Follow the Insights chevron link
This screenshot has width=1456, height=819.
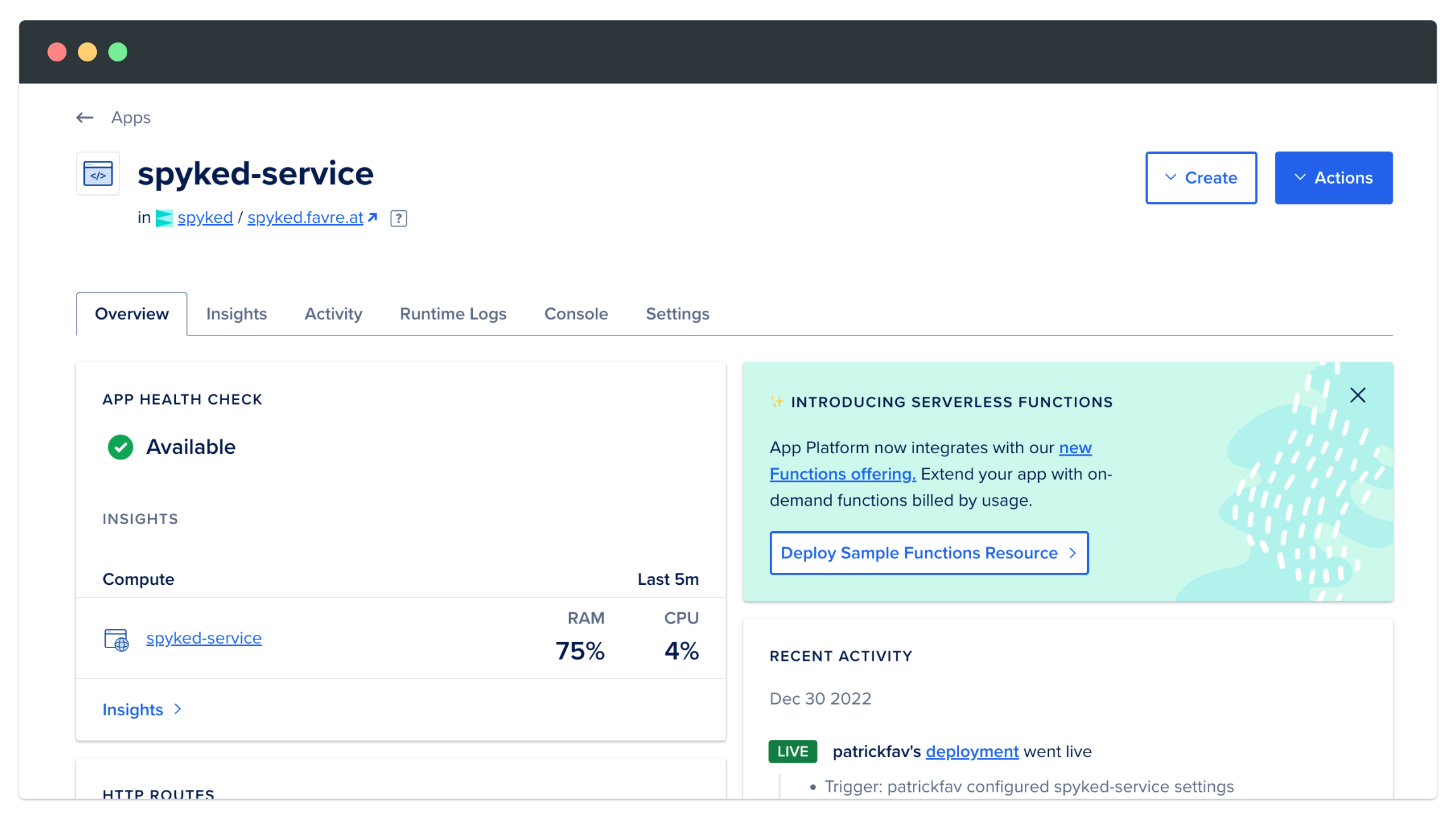(142, 710)
